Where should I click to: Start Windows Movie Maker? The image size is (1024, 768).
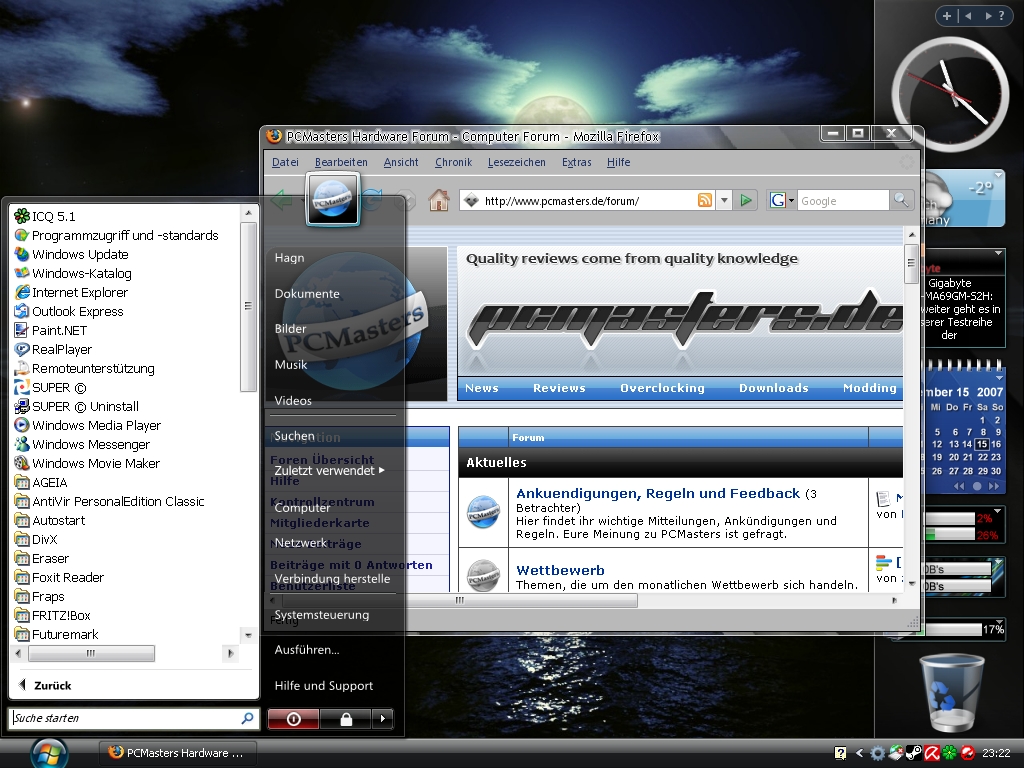(88, 463)
